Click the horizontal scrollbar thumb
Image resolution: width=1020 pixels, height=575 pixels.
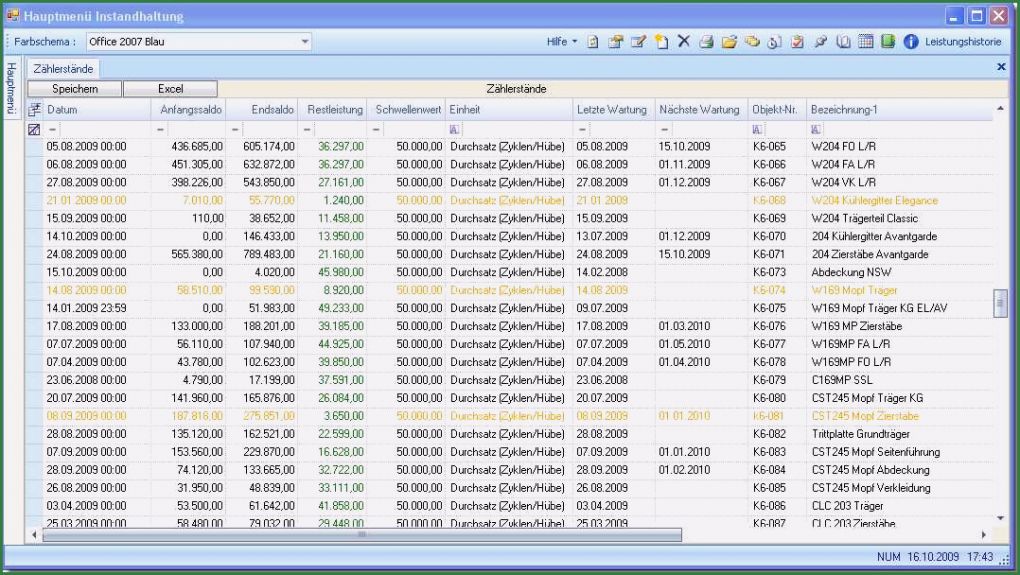pos(360,535)
